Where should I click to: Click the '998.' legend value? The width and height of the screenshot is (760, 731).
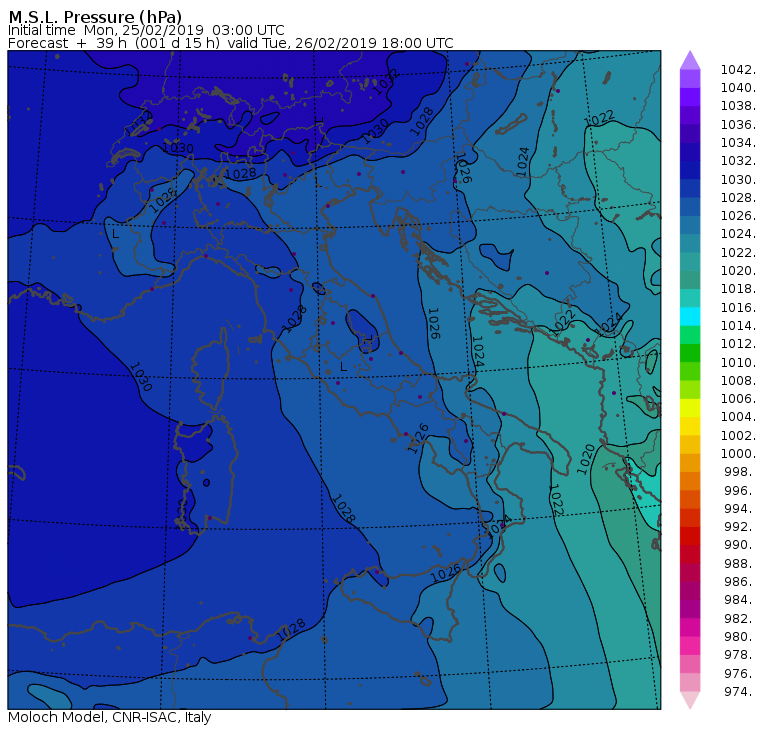click(x=740, y=471)
